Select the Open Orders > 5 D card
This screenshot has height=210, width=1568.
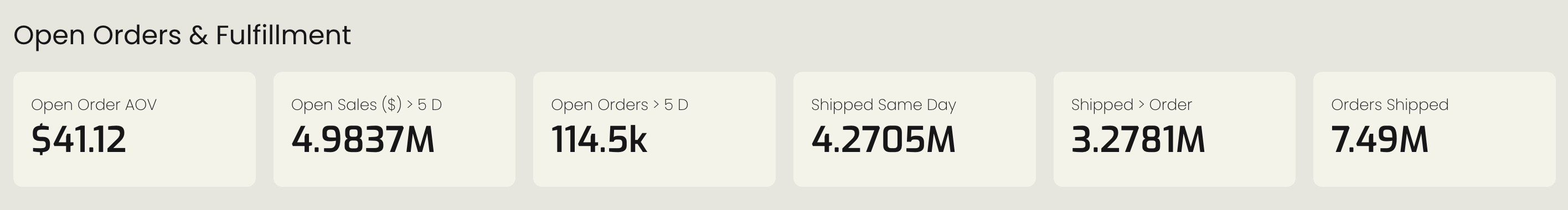(654, 129)
